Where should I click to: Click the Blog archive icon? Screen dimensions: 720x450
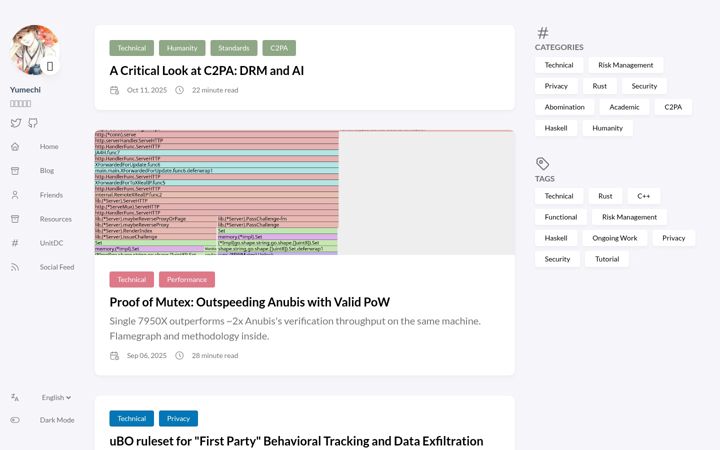(15, 171)
